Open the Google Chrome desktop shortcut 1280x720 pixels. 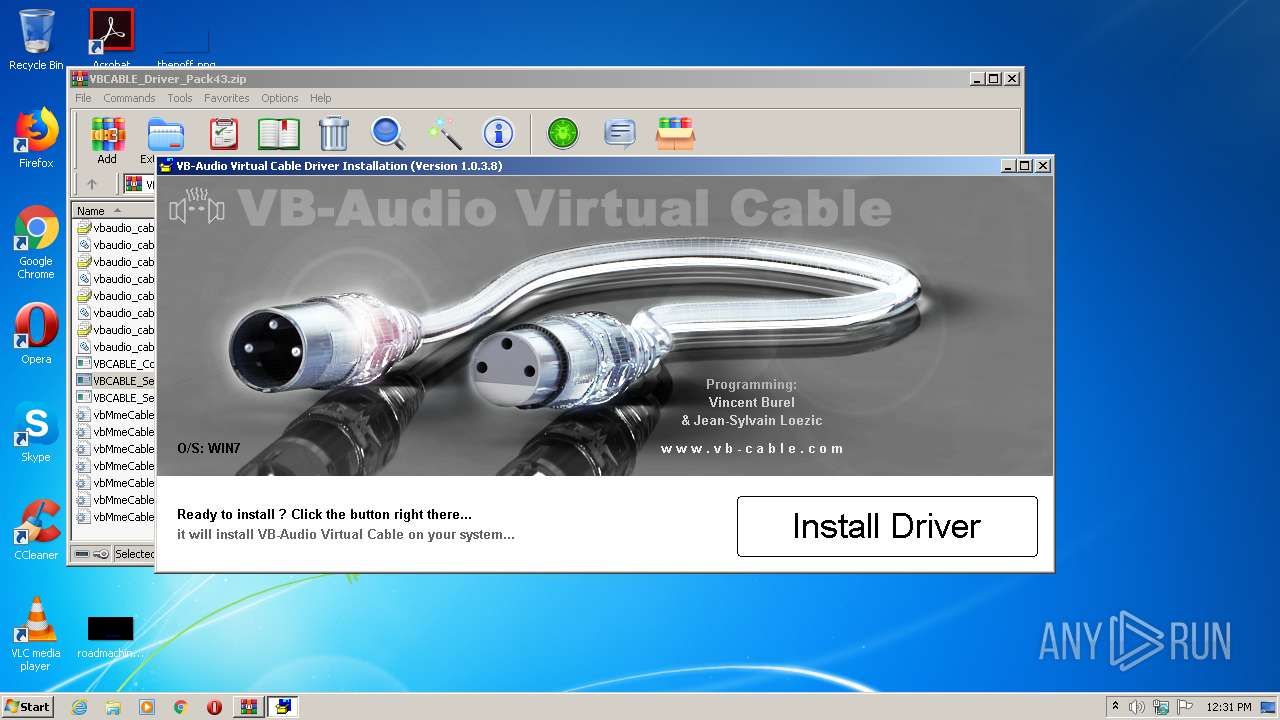click(36, 242)
